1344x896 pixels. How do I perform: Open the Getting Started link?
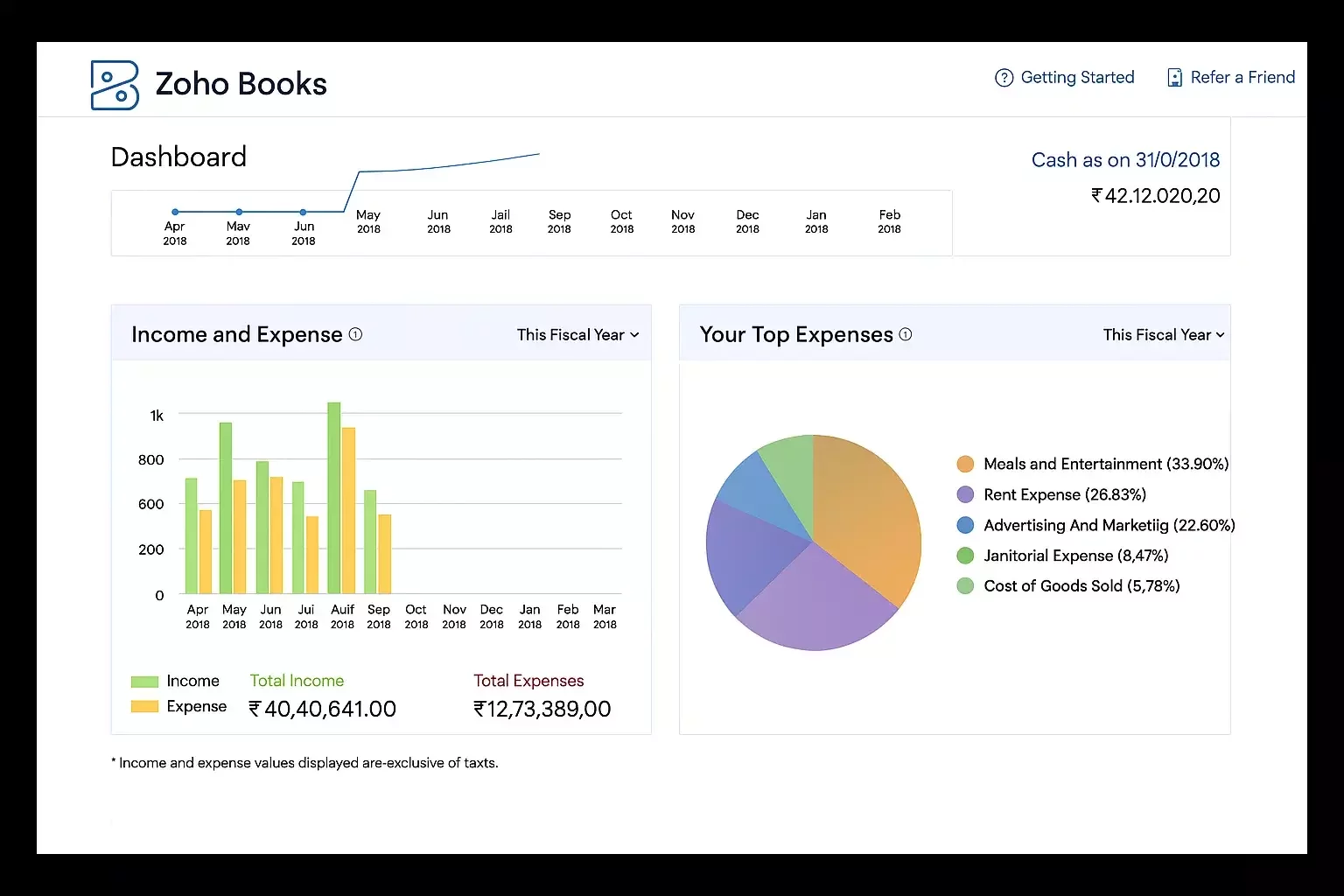tap(1077, 78)
